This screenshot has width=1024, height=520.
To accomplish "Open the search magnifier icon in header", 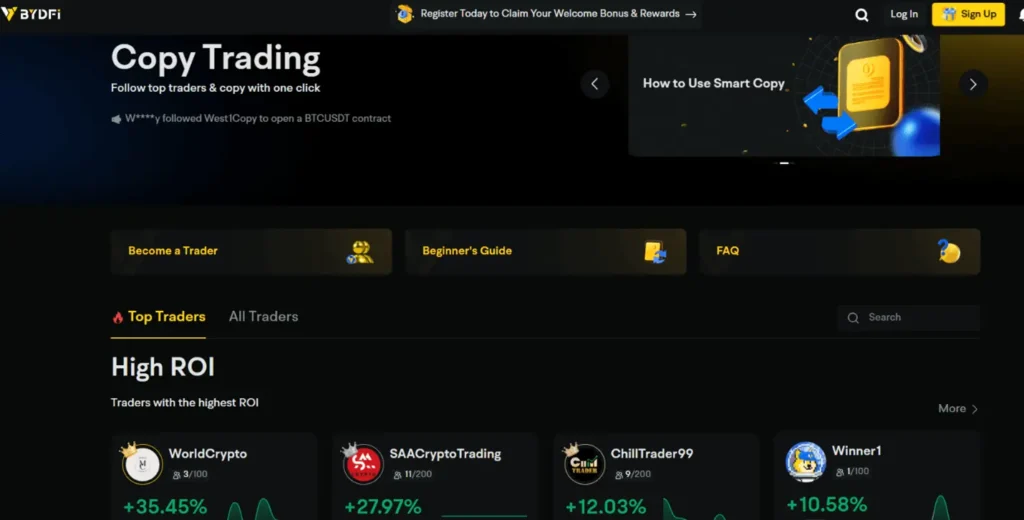I will pyautogui.click(x=862, y=14).
